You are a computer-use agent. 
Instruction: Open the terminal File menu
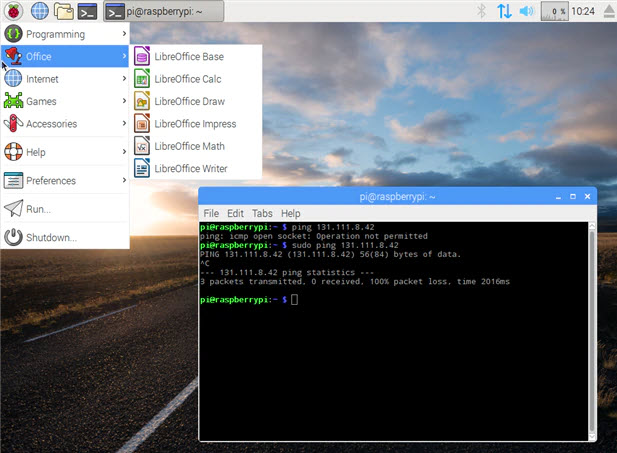coord(211,213)
